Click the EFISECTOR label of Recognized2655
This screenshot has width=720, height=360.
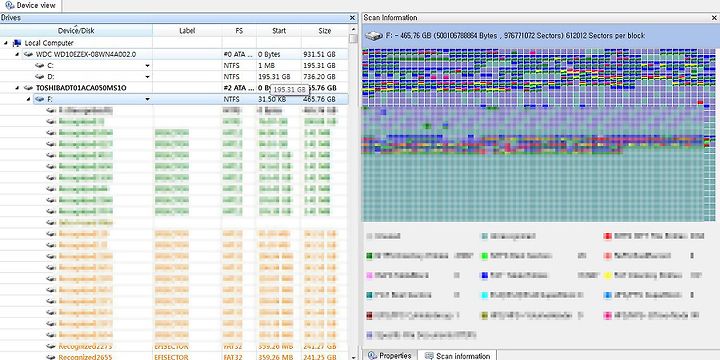[171, 357]
